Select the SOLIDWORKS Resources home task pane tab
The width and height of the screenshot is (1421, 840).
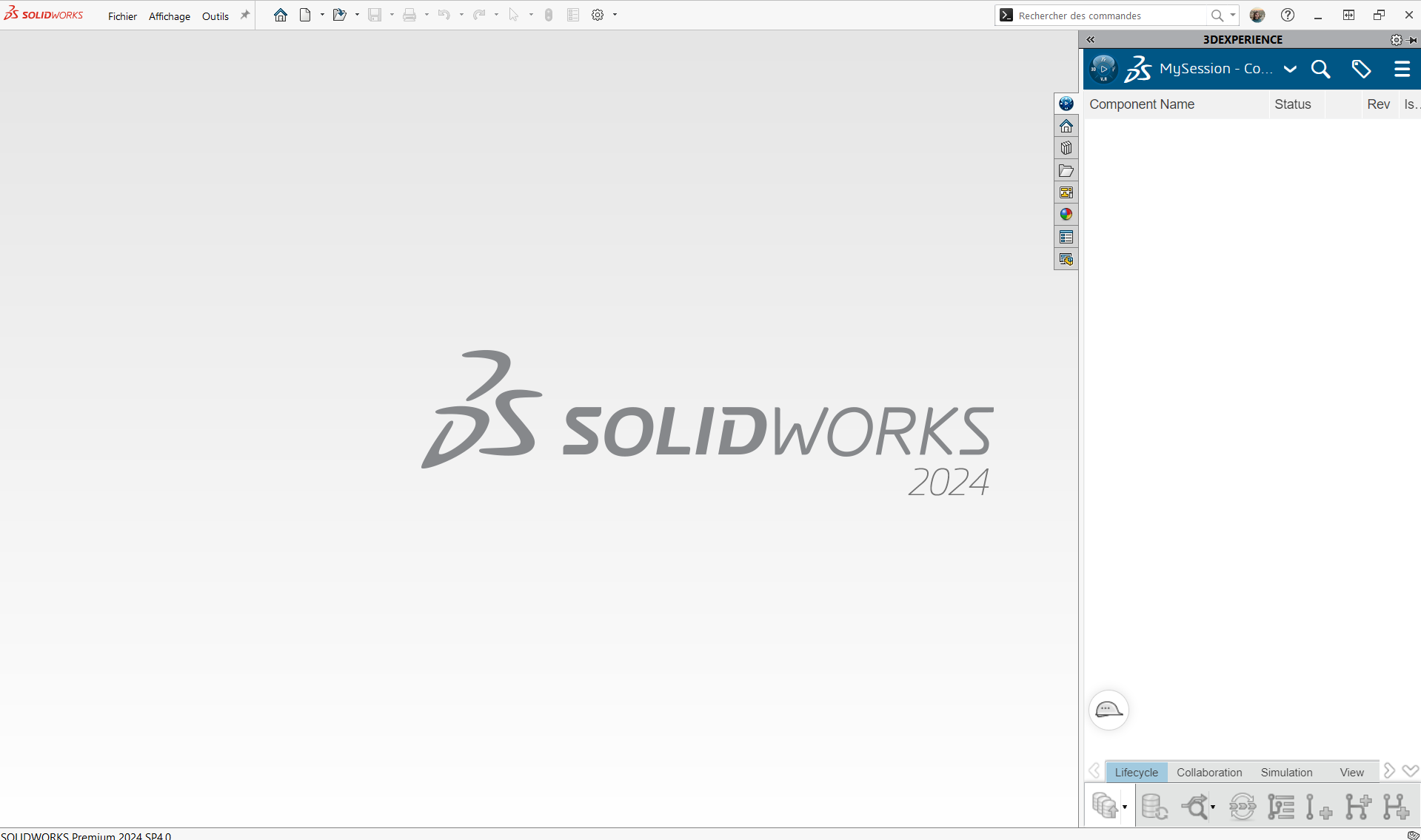1066,126
